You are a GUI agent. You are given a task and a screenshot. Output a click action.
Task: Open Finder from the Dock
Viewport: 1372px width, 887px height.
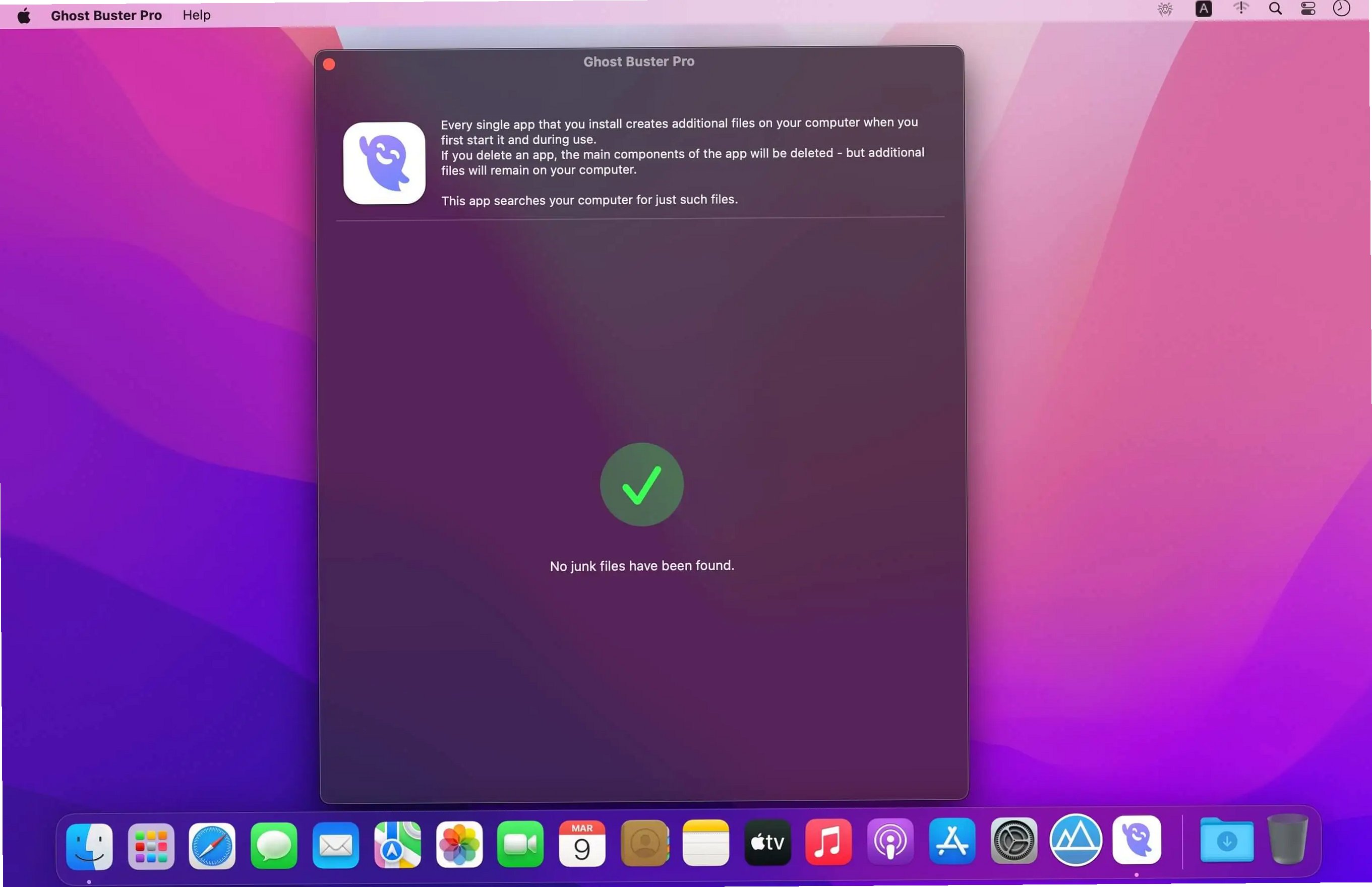pyautogui.click(x=89, y=846)
